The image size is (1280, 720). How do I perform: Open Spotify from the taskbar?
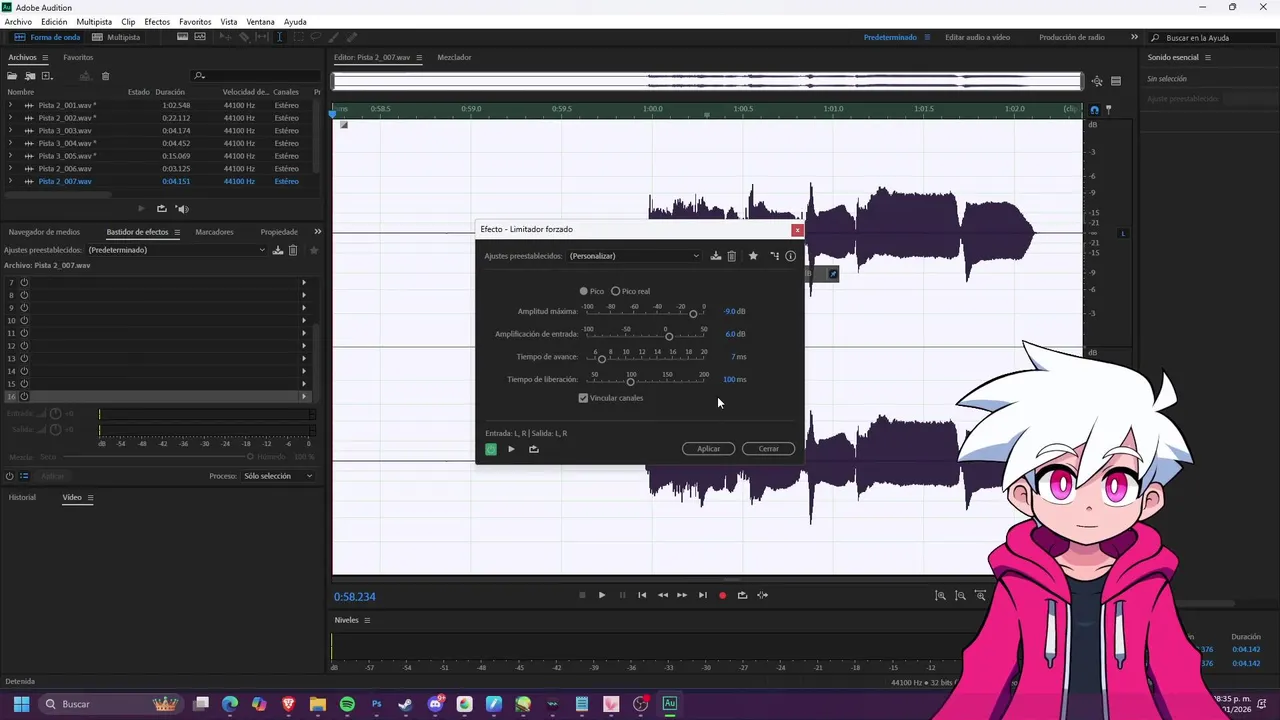pos(347,704)
